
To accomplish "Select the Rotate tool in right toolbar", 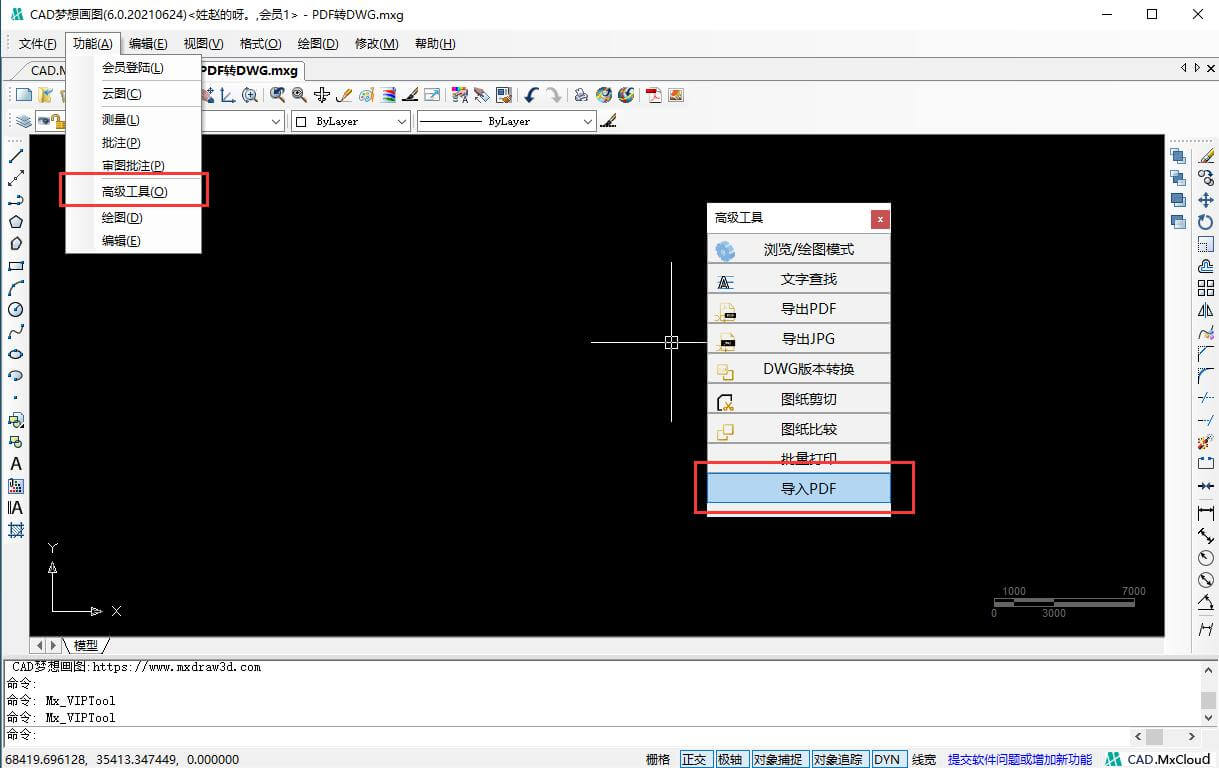I will (1206, 222).
